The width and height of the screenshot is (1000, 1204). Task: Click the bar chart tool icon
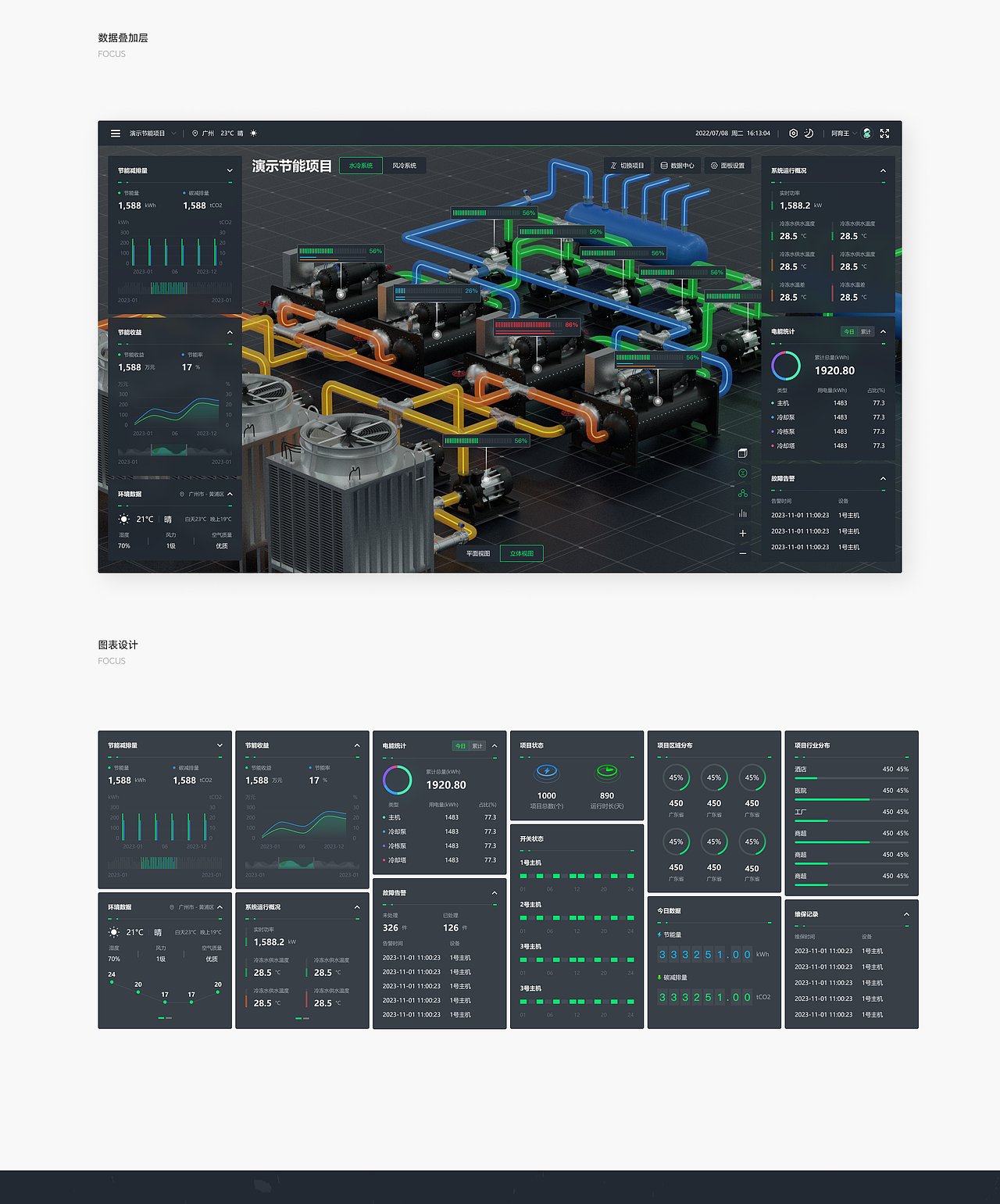(x=743, y=513)
